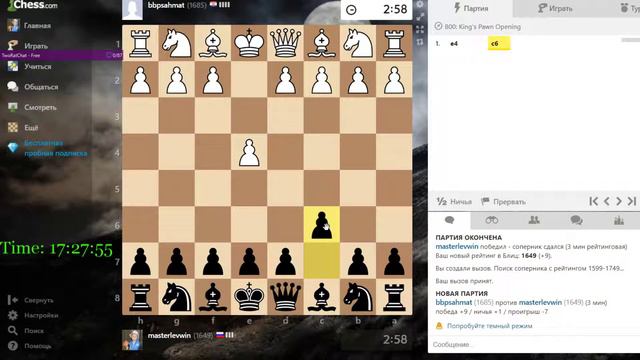Click the masterlevwin link under Партия окончена

pos(457,247)
